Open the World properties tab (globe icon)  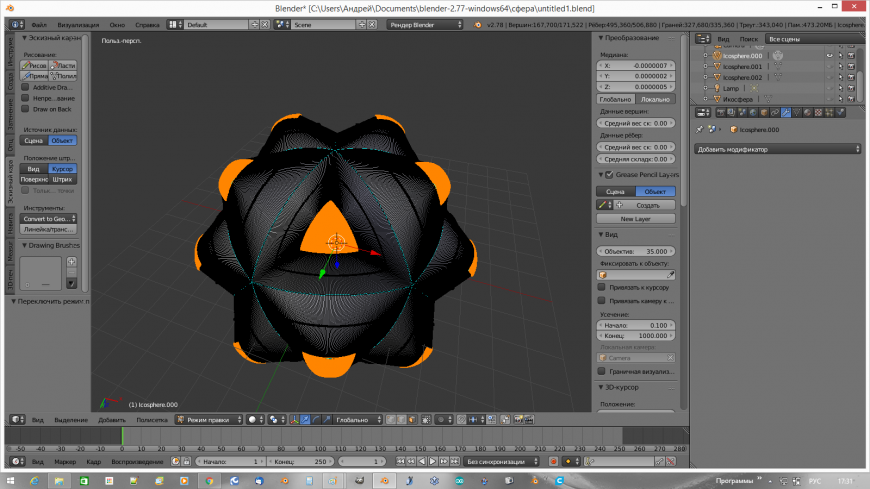pos(753,113)
